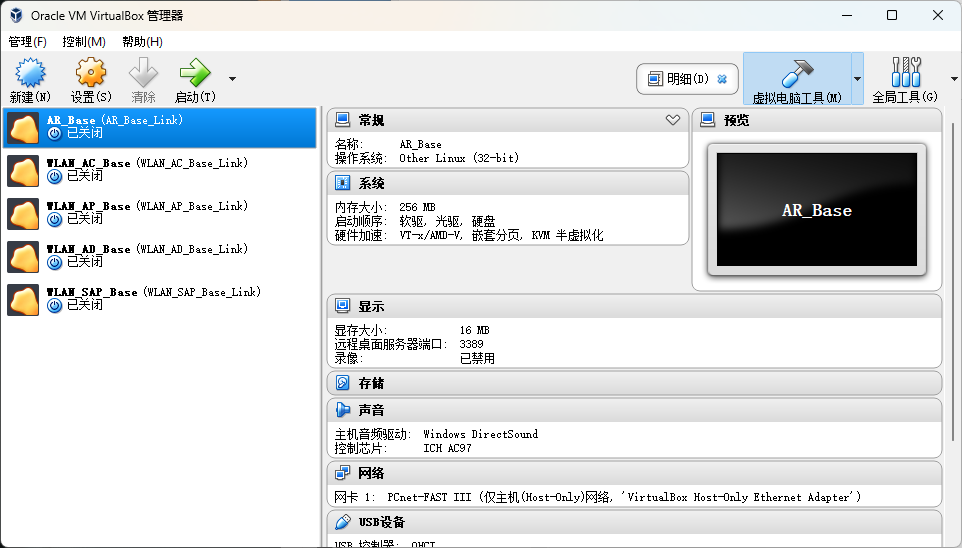
Task: Click the AR_Base preview thumbnail
Action: [x=817, y=210]
